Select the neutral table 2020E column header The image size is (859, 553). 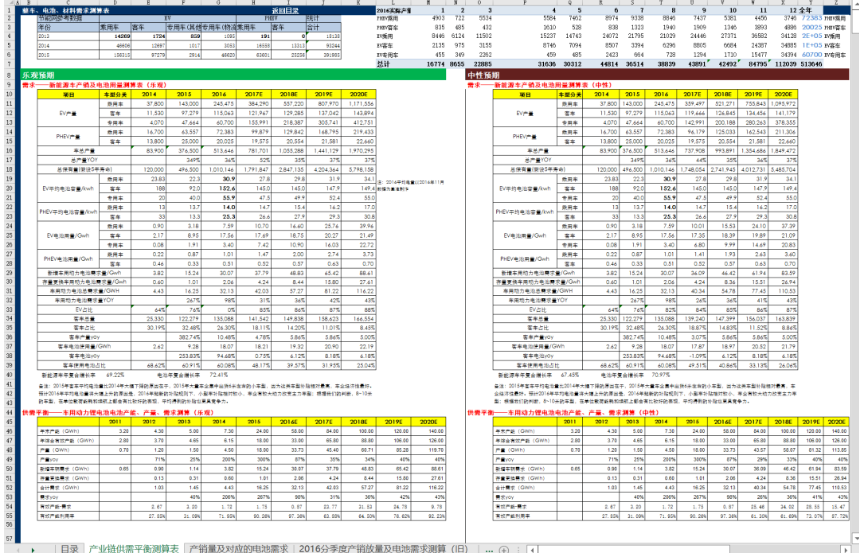coord(783,94)
